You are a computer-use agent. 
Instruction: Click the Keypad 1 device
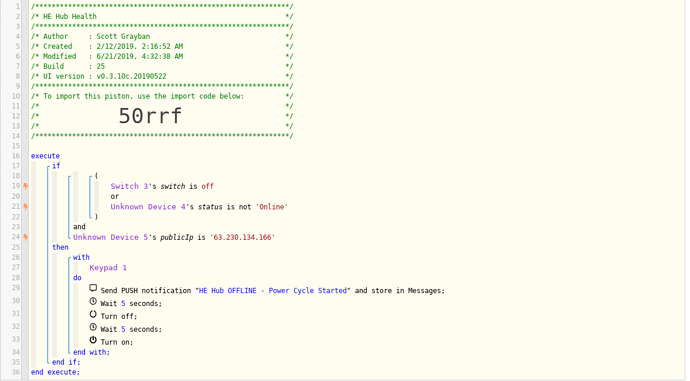click(108, 267)
